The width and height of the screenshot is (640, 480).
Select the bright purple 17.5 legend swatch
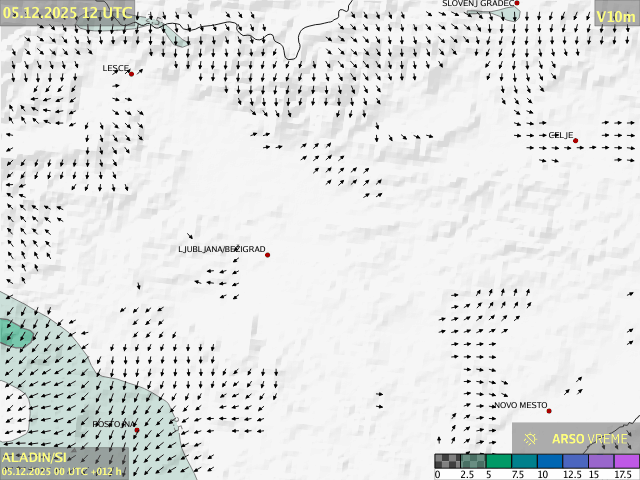pos(626,461)
